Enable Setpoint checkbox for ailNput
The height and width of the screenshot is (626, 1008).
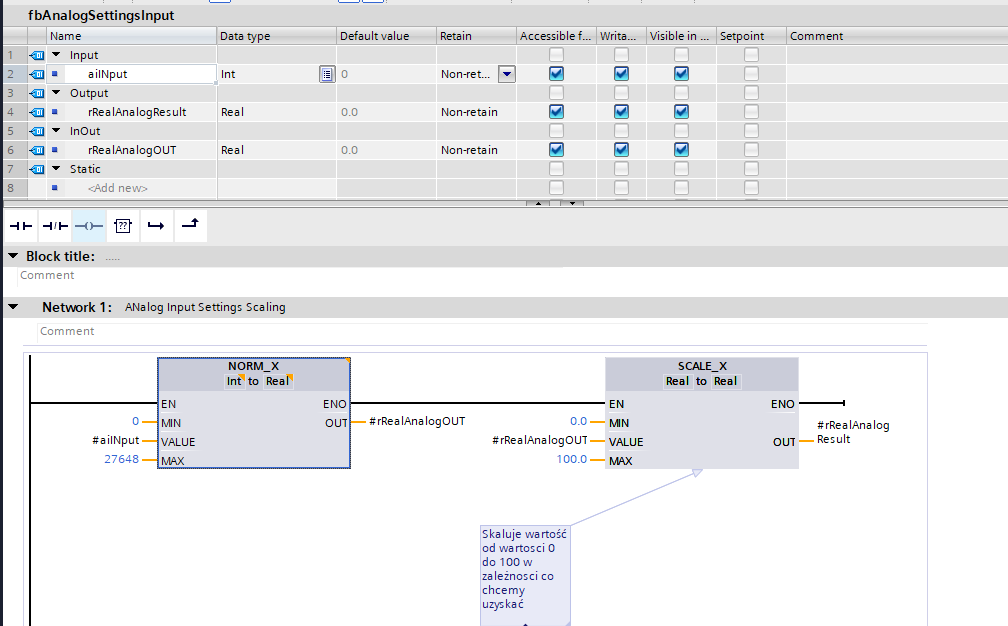pyautogui.click(x=751, y=74)
